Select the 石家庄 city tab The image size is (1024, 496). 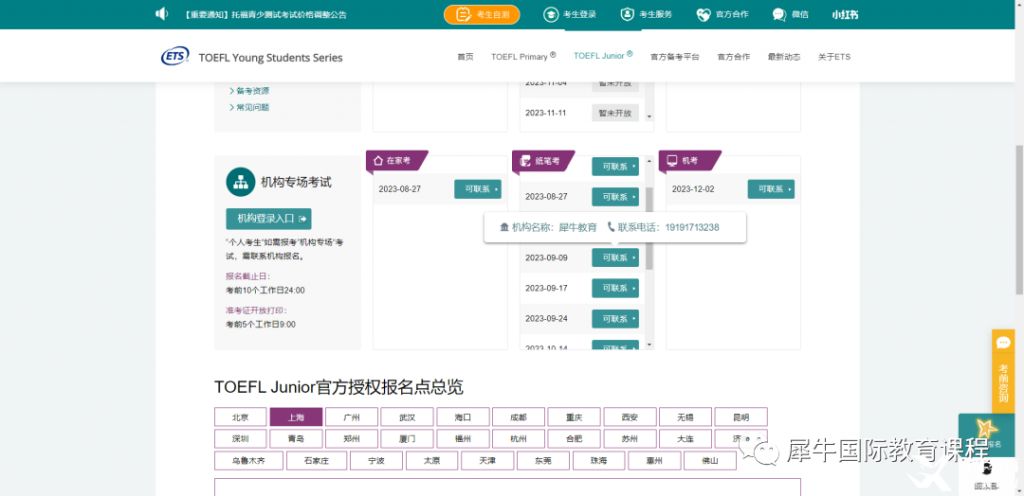click(317, 460)
